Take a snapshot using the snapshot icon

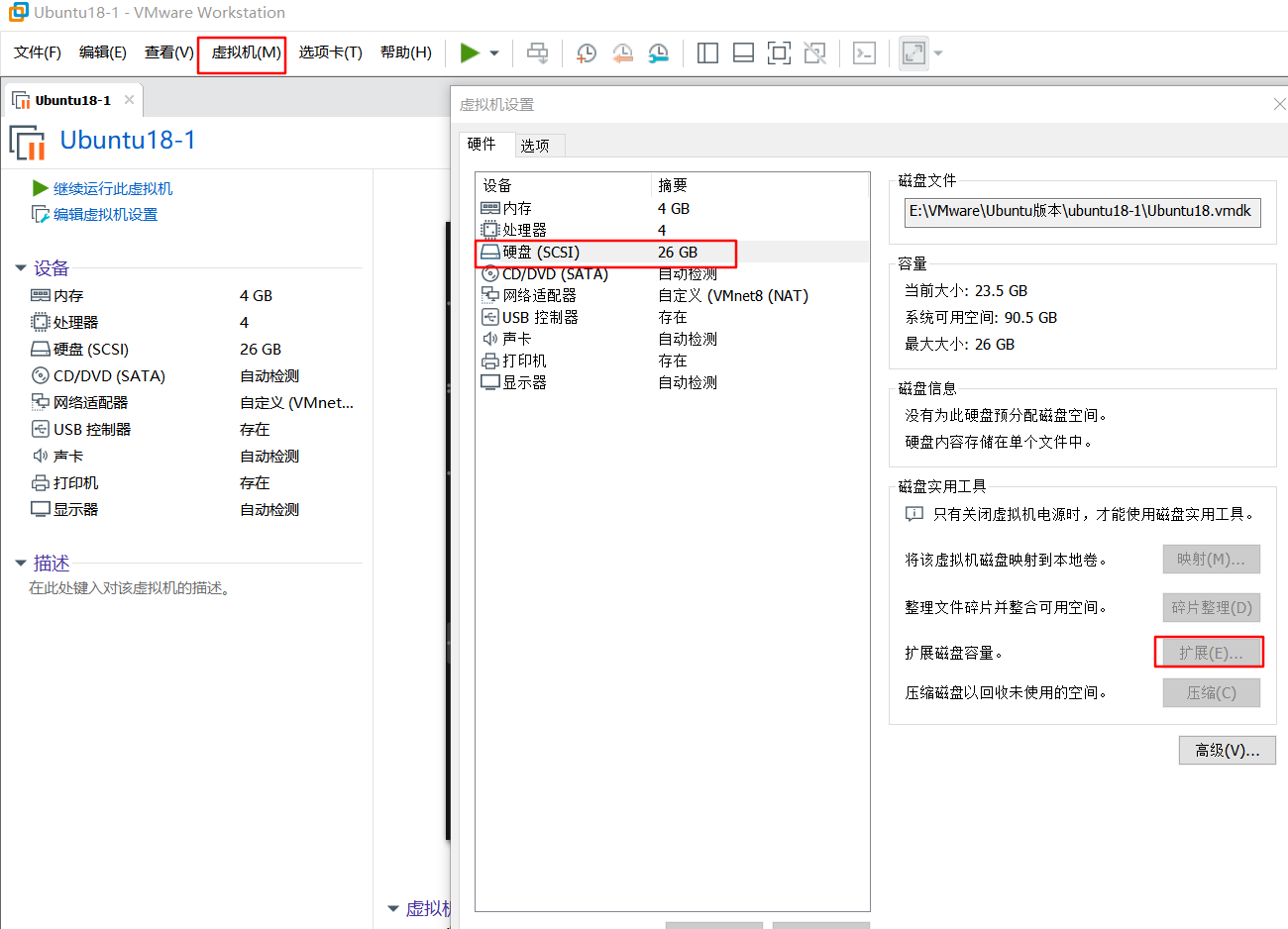click(x=586, y=52)
